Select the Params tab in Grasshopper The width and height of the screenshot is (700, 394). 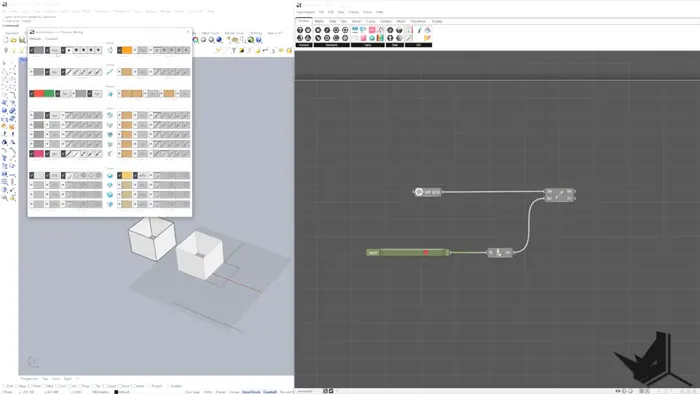(x=304, y=21)
